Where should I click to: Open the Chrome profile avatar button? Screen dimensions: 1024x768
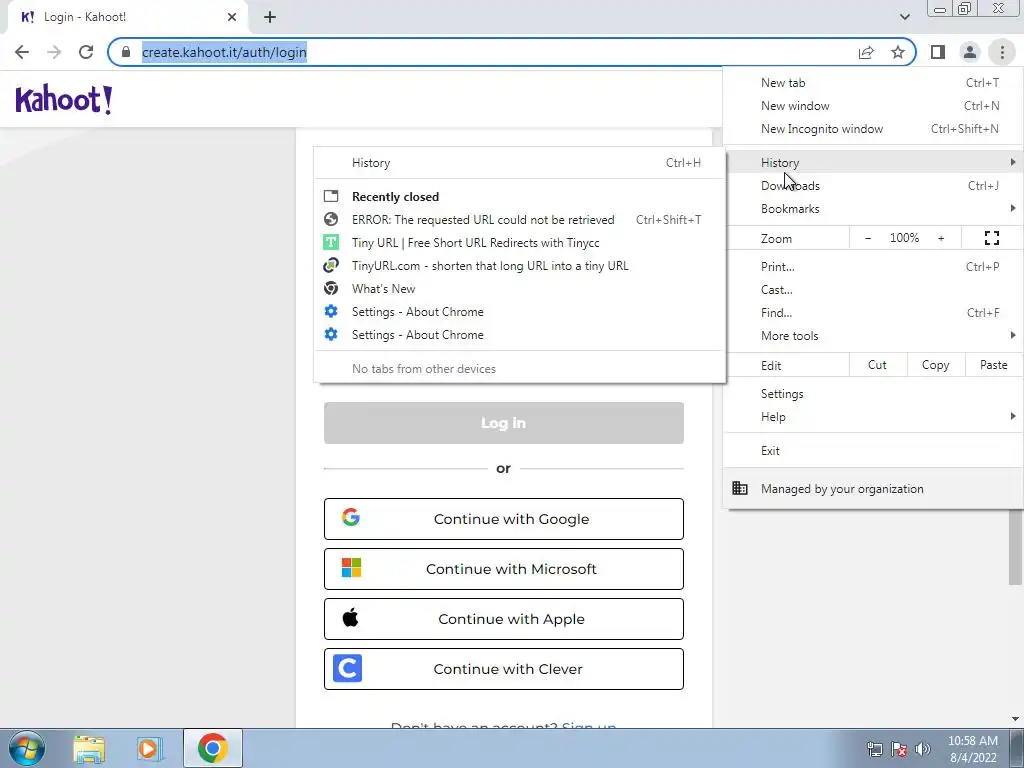(x=970, y=52)
